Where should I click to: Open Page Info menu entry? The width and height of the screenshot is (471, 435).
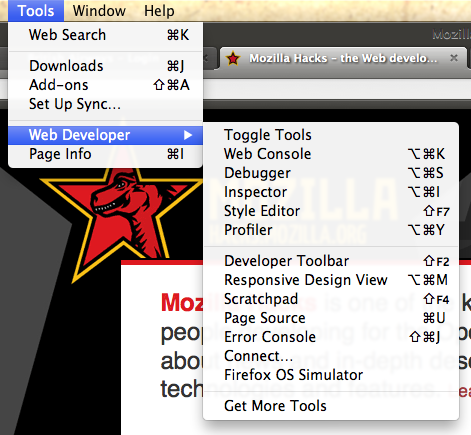pyautogui.click(x=105, y=154)
